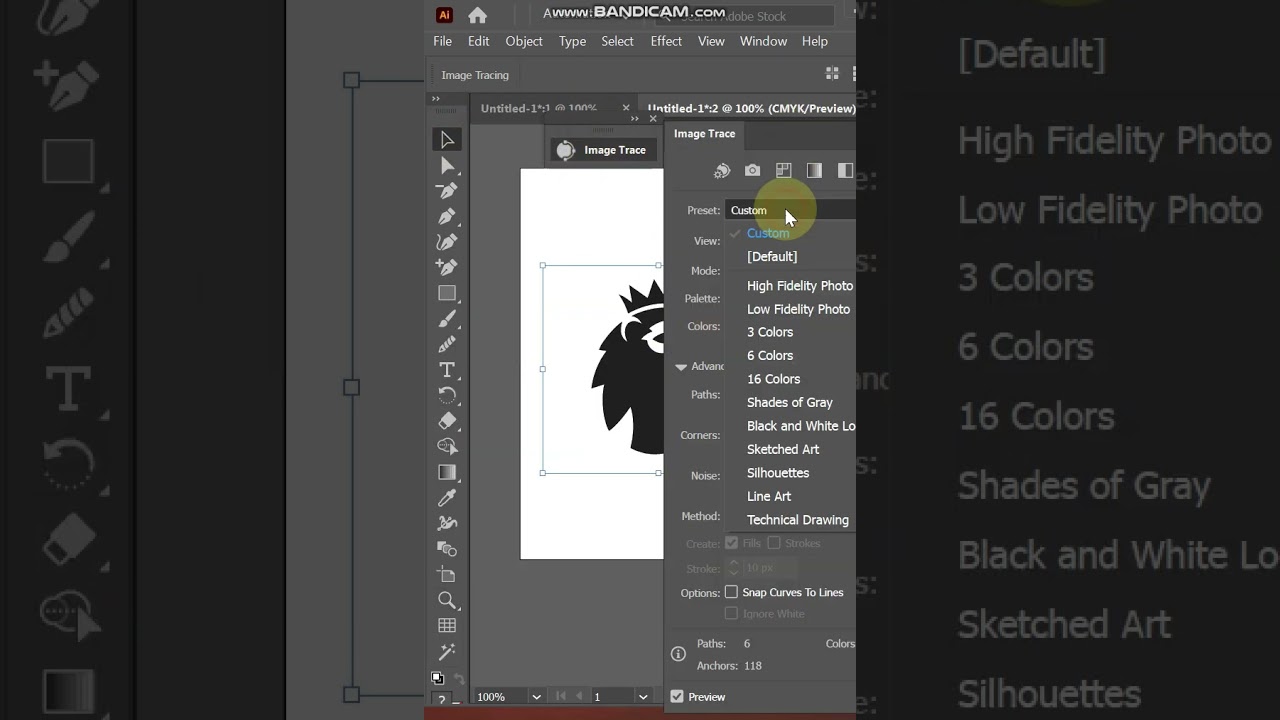Choose the Shades of Gray preset

789,403
